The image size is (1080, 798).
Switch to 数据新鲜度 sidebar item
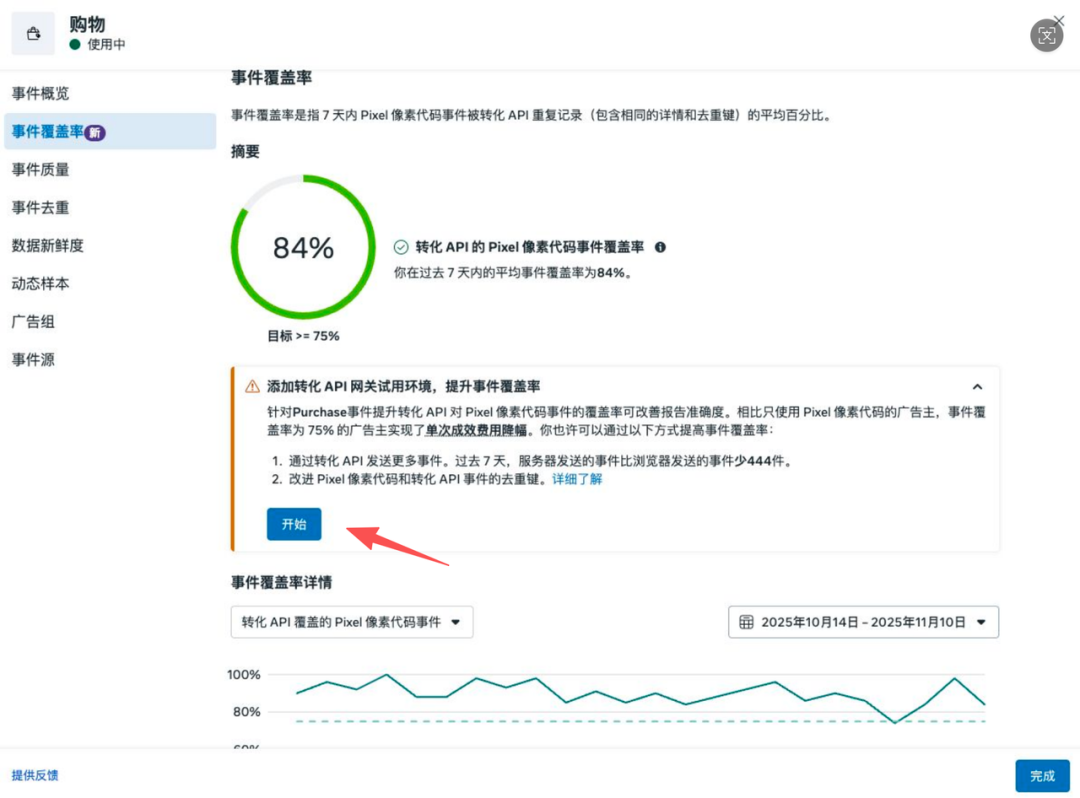[x=47, y=246]
